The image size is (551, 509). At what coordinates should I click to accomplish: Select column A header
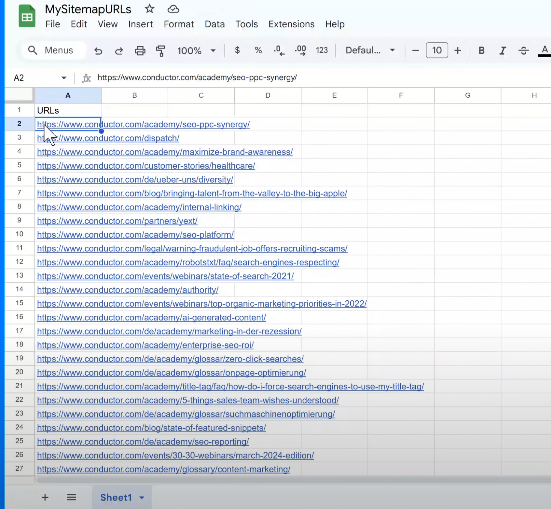click(x=68, y=96)
